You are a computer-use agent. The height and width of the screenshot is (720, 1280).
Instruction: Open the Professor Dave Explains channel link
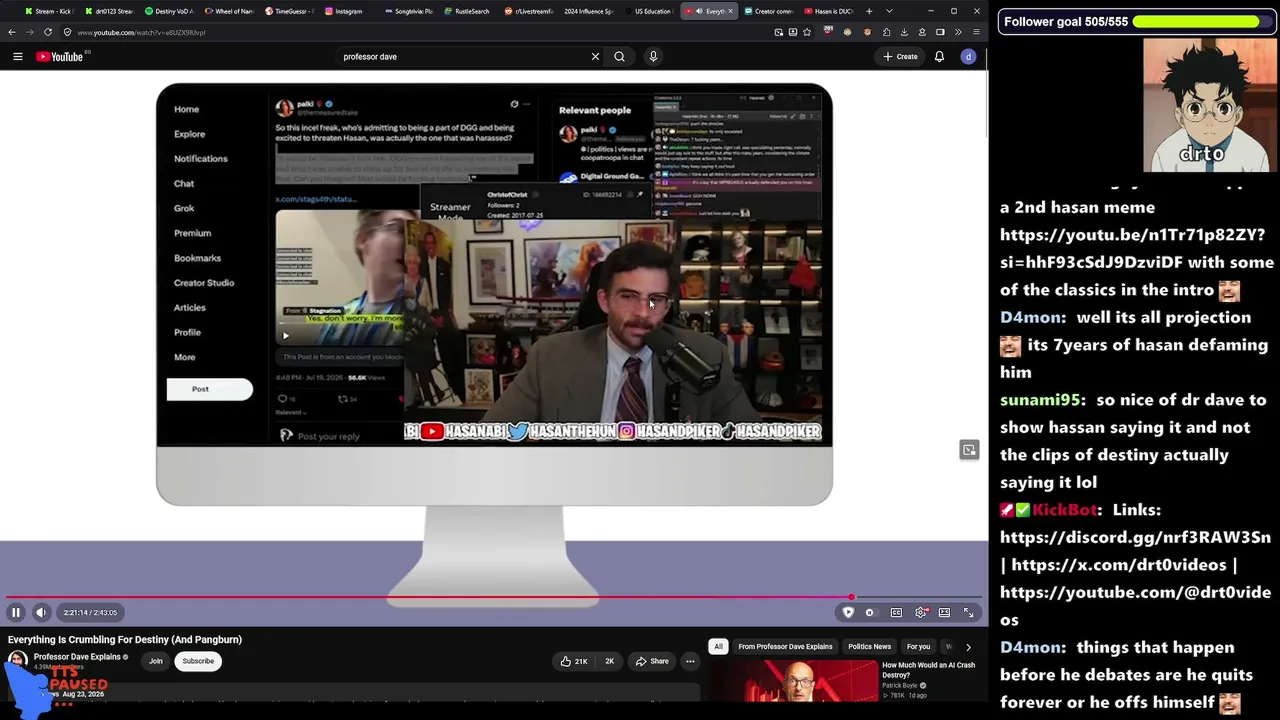(x=77, y=657)
